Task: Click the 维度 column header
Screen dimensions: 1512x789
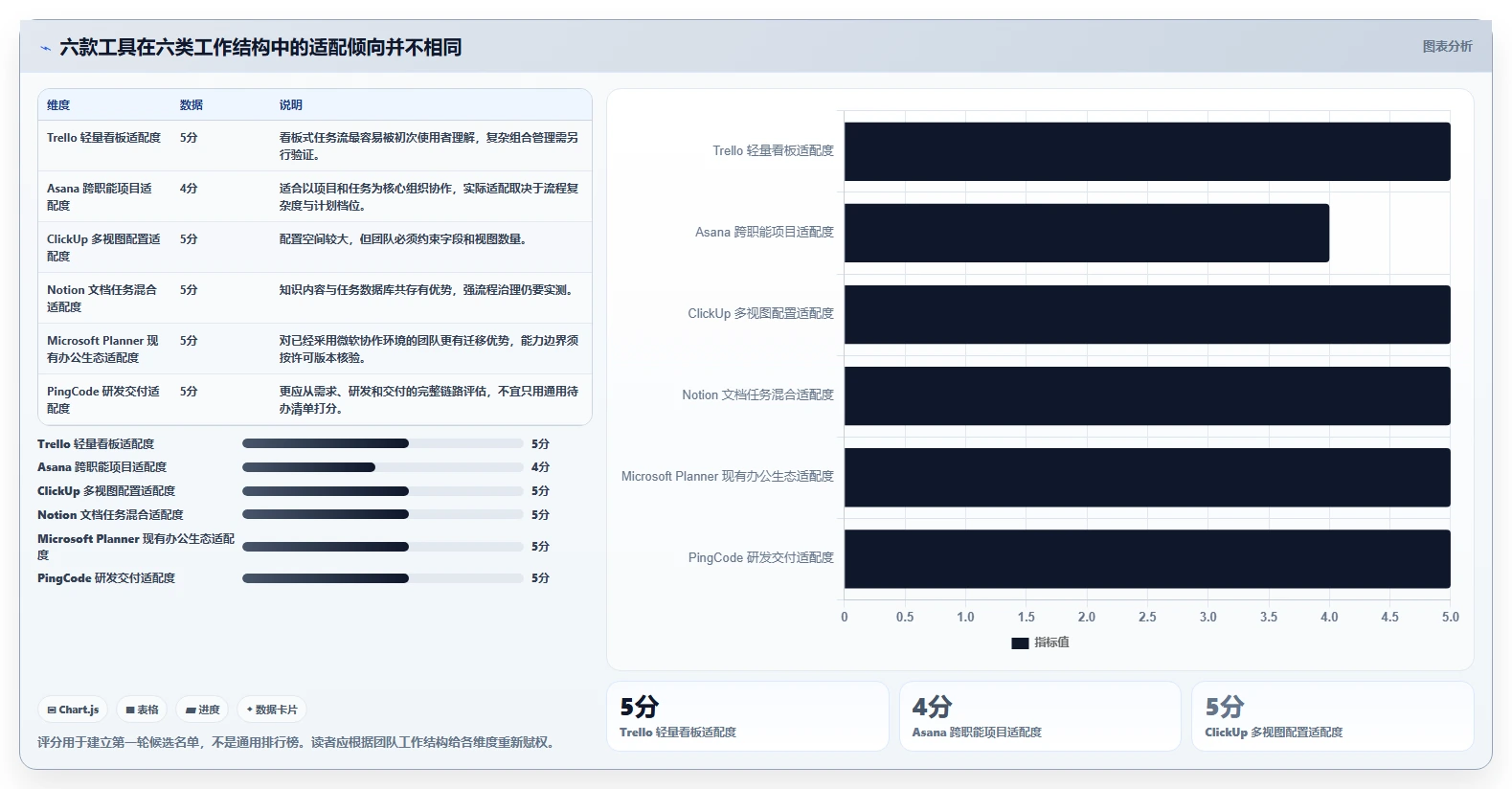Action: [58, 105]
